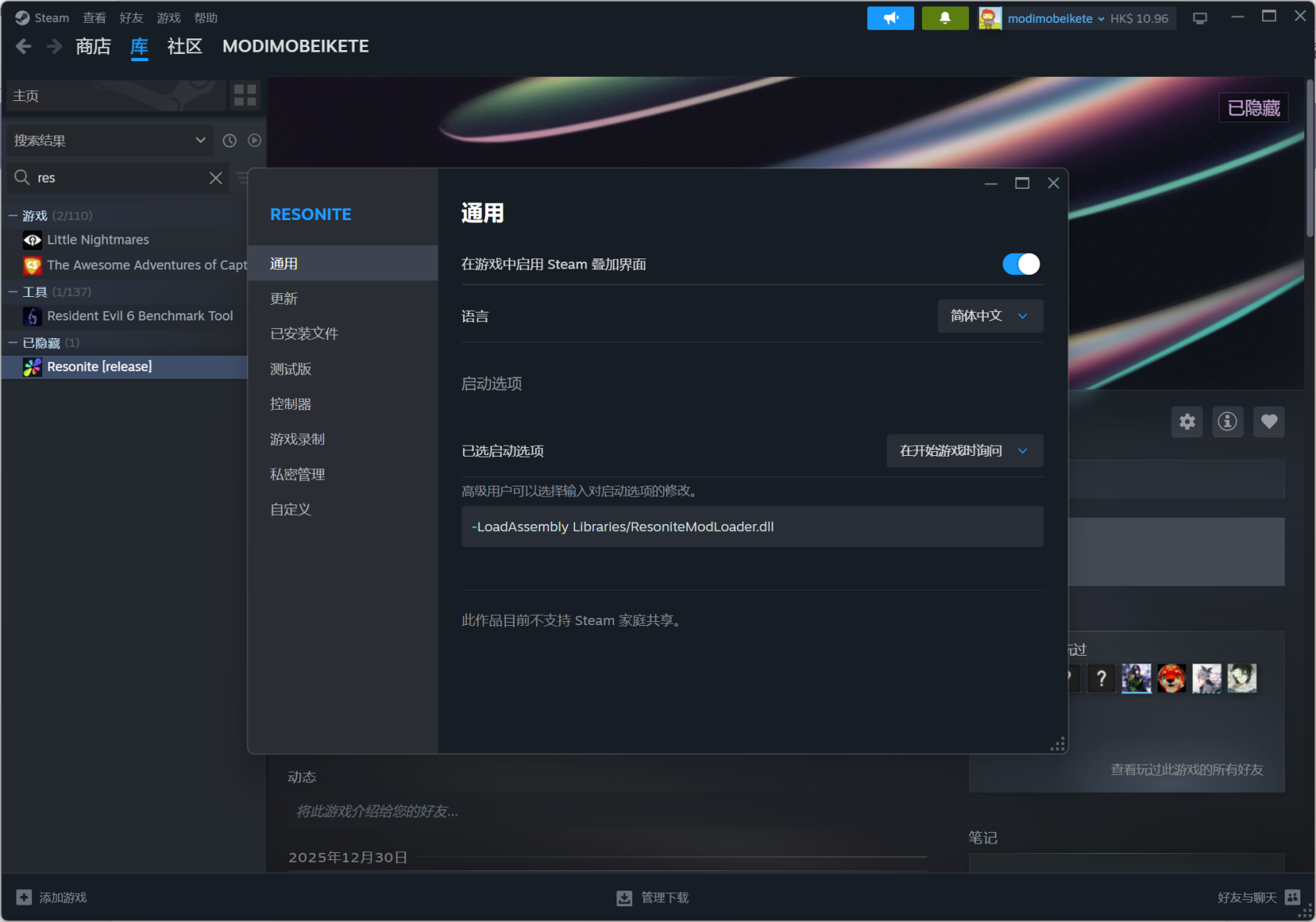Open the 控制器 settings tab
Screen dimensions: 1316x922
(x=291, y=404)
